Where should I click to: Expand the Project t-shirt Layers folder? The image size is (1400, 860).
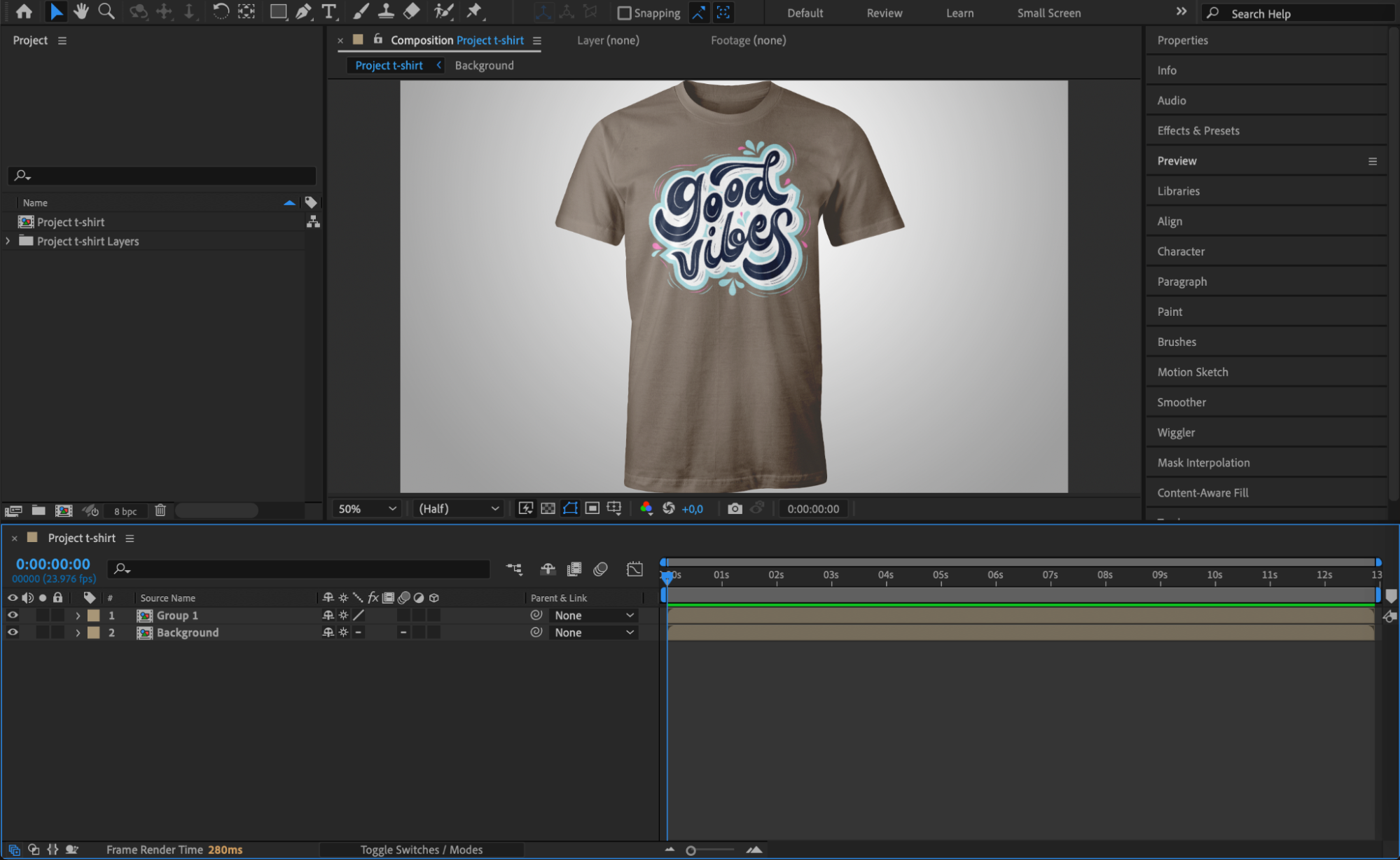[8, 241]
